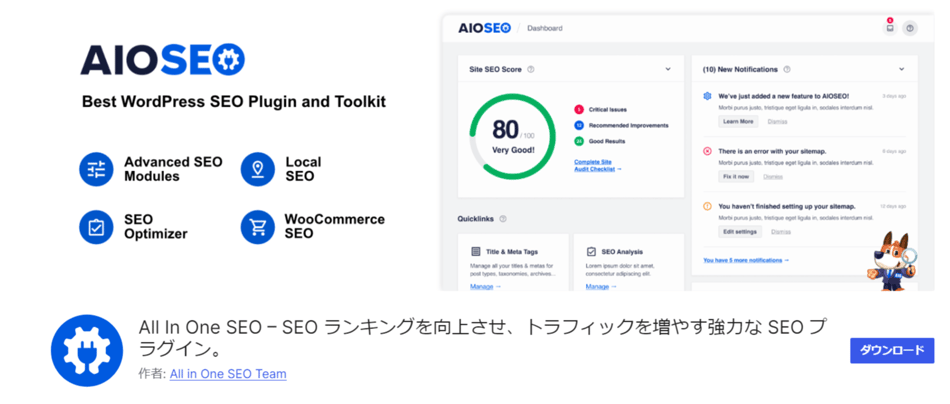Open You have 5 more notifications link
The width and height of the screenshot is (950, 404).
746,260
